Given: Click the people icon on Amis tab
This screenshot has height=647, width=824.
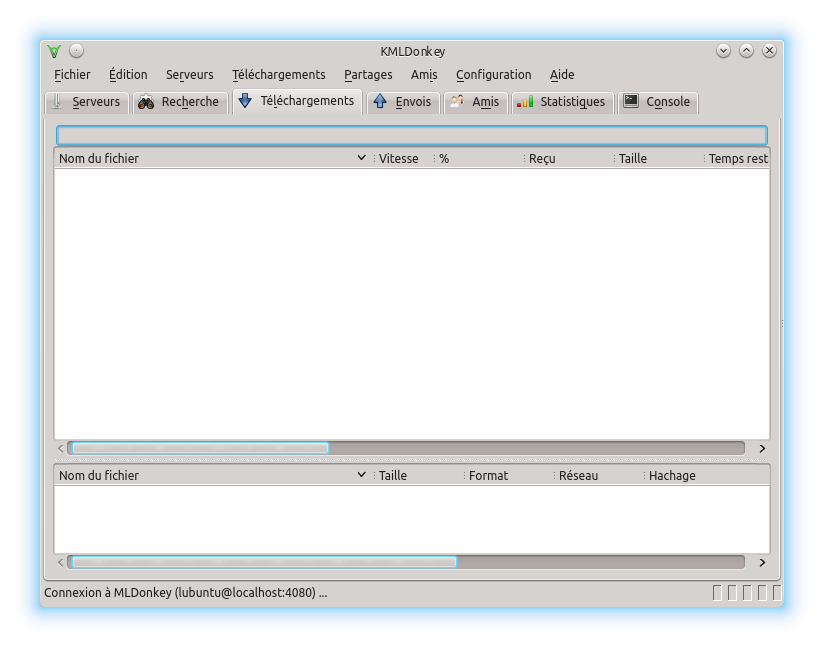Looking at the screenshot, I should point(457,101).
